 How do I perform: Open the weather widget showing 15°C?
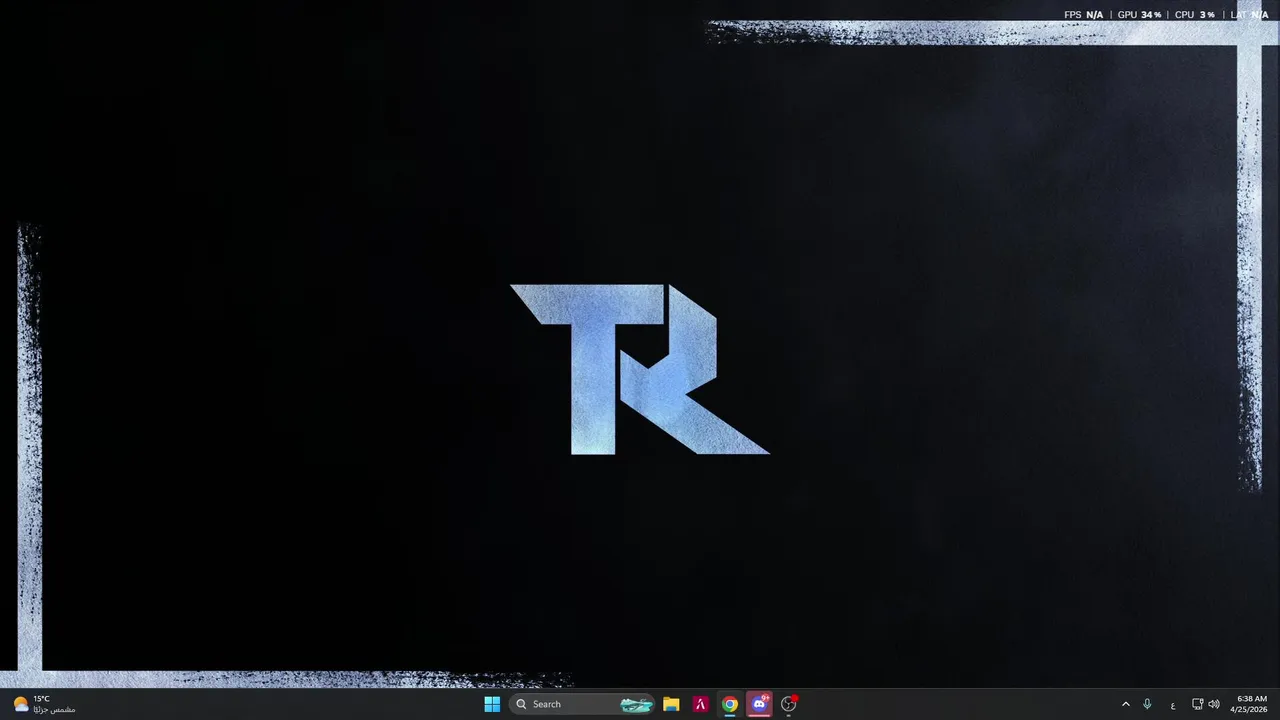click(44, 704)
